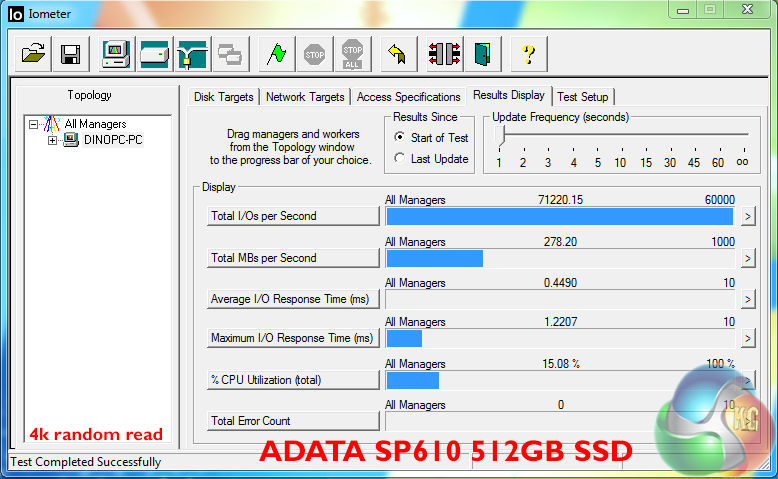Click Maximum I/O Response Time button
The height and width of the screenshot is (479, 778).
pos(293,339)
